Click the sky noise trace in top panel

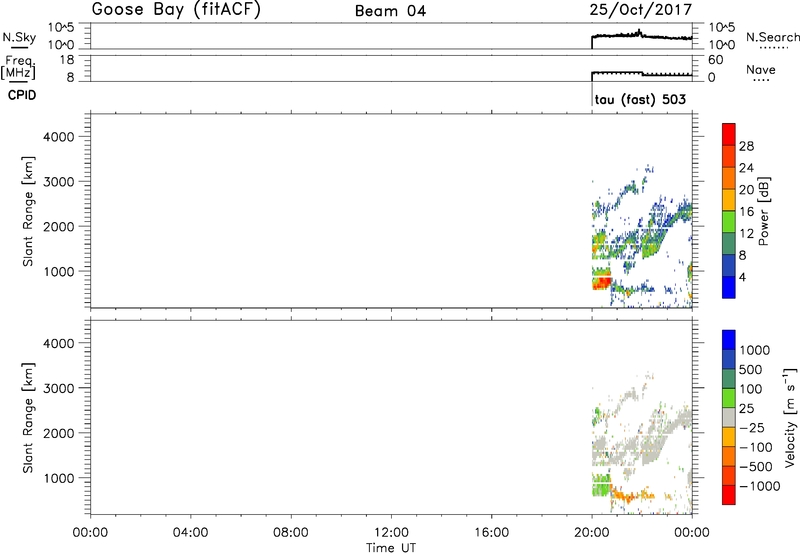tap(642, 36)
